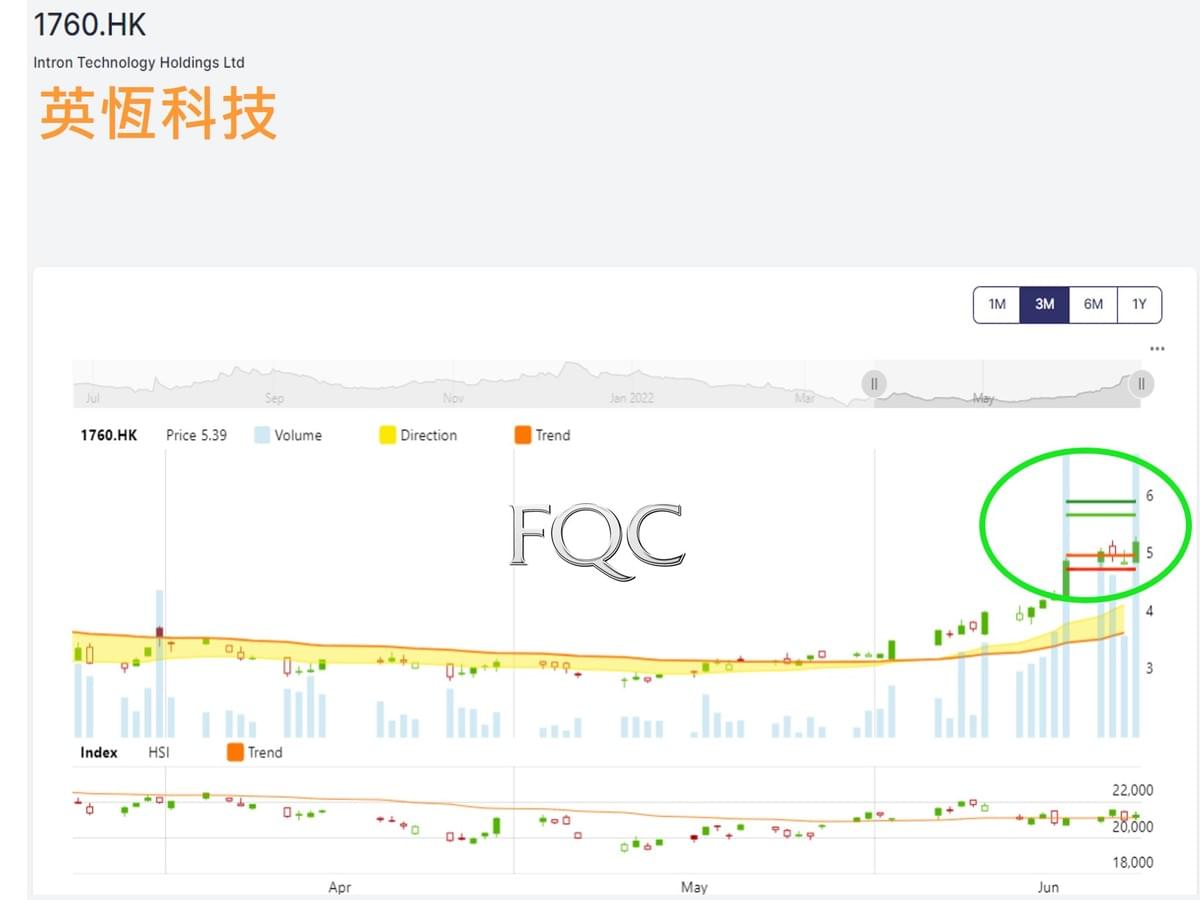Toggle the Trend legend in price chart

coord(542,435)
